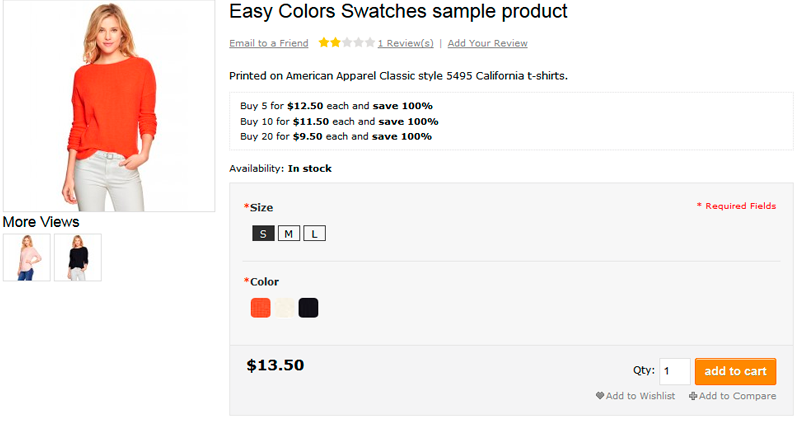Click the heart icon beside Add to Wishlist
The height and width of the screenshot is (423, 801).
[600, 396]
